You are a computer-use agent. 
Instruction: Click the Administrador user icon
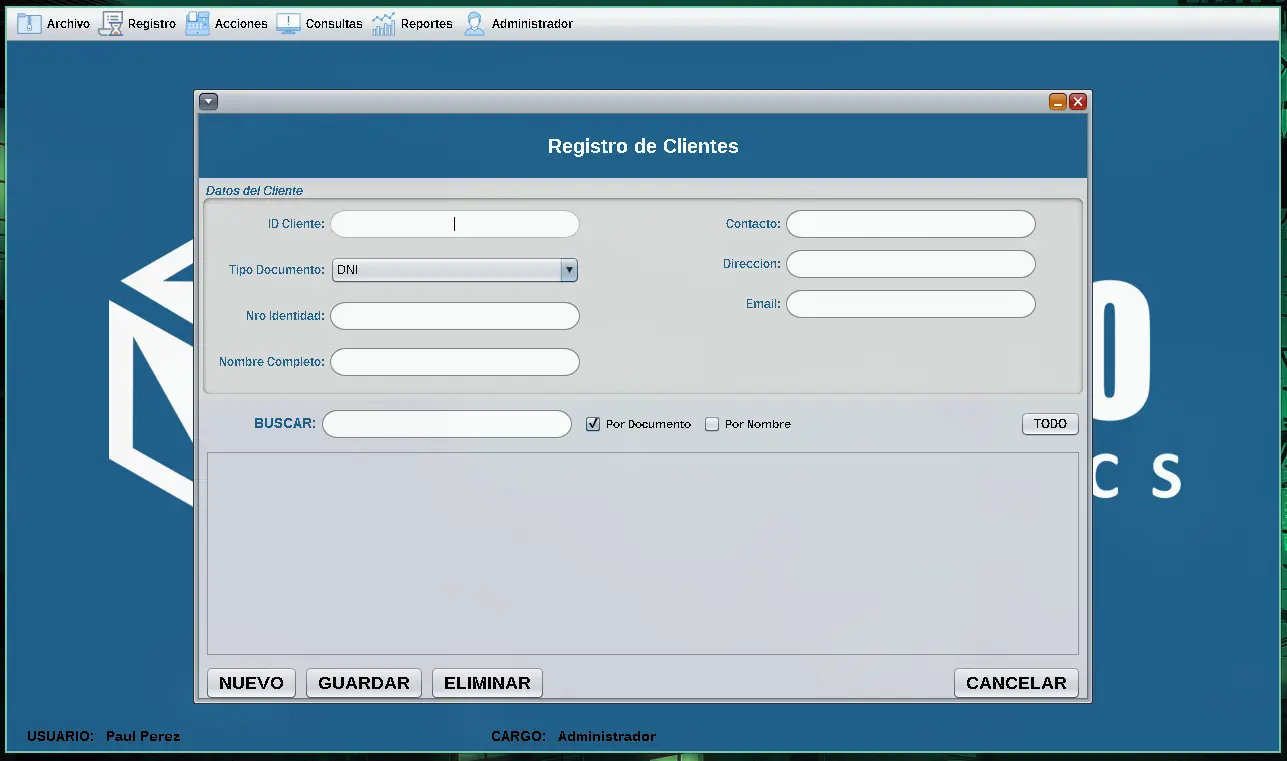(474, 24)
